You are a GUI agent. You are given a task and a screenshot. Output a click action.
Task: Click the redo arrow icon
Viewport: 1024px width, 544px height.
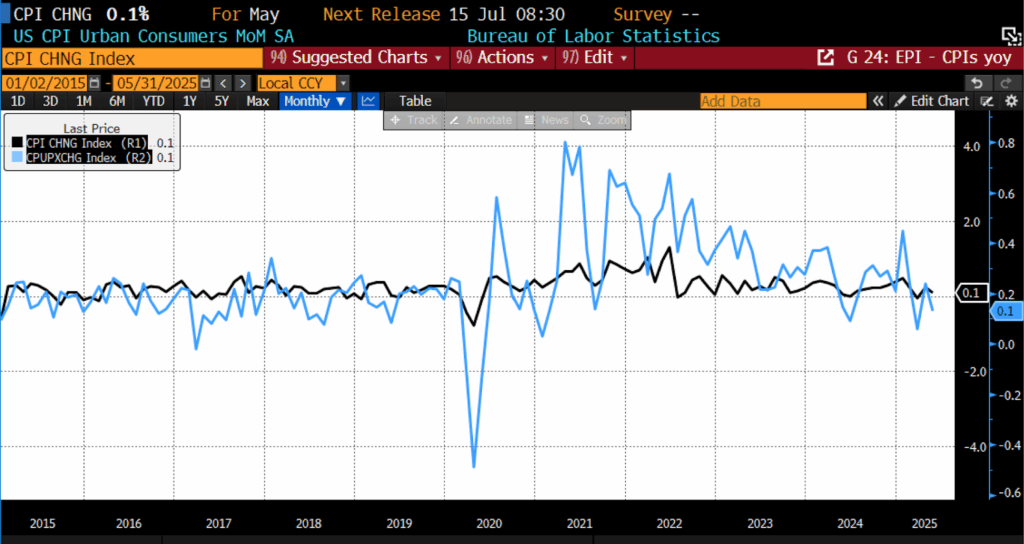1007,82
